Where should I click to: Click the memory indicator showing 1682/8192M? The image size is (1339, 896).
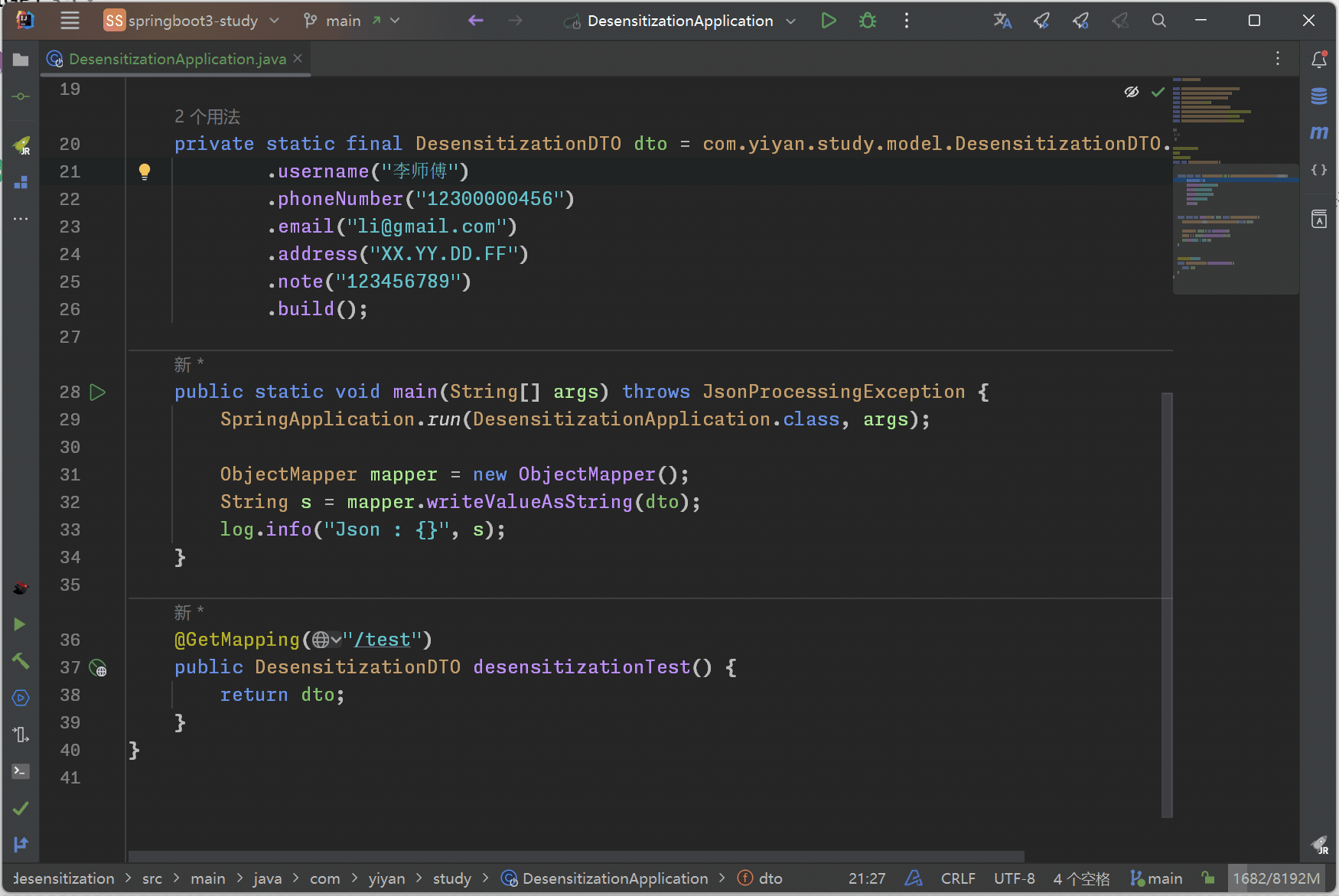1278,878
